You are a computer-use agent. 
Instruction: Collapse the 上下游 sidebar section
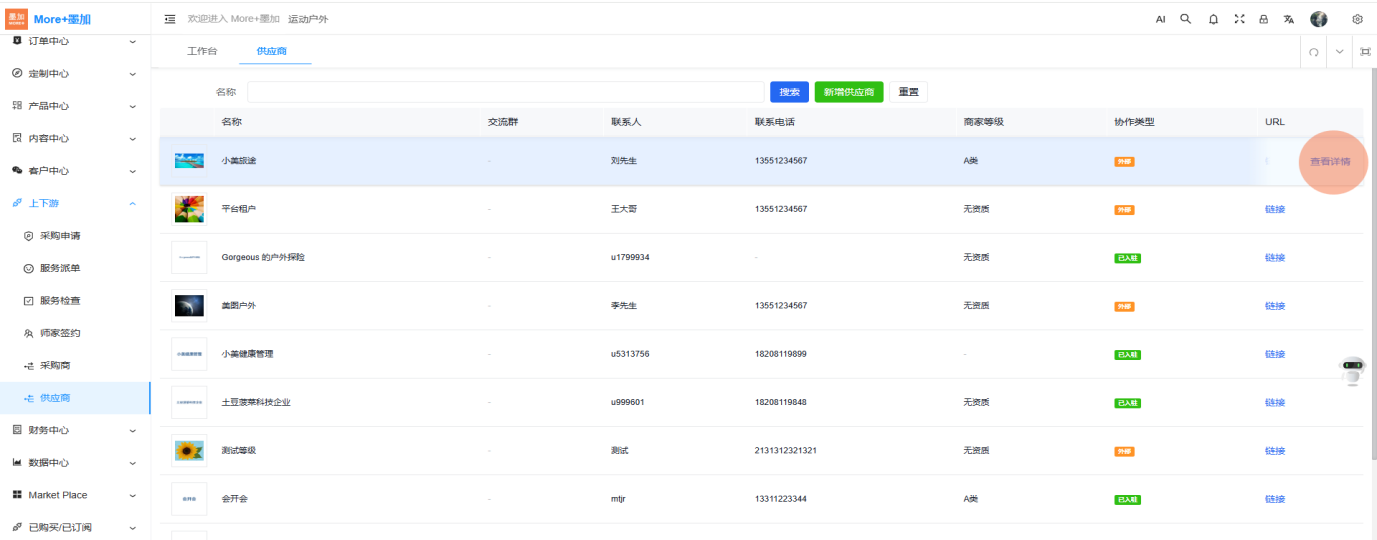[75, 203]
